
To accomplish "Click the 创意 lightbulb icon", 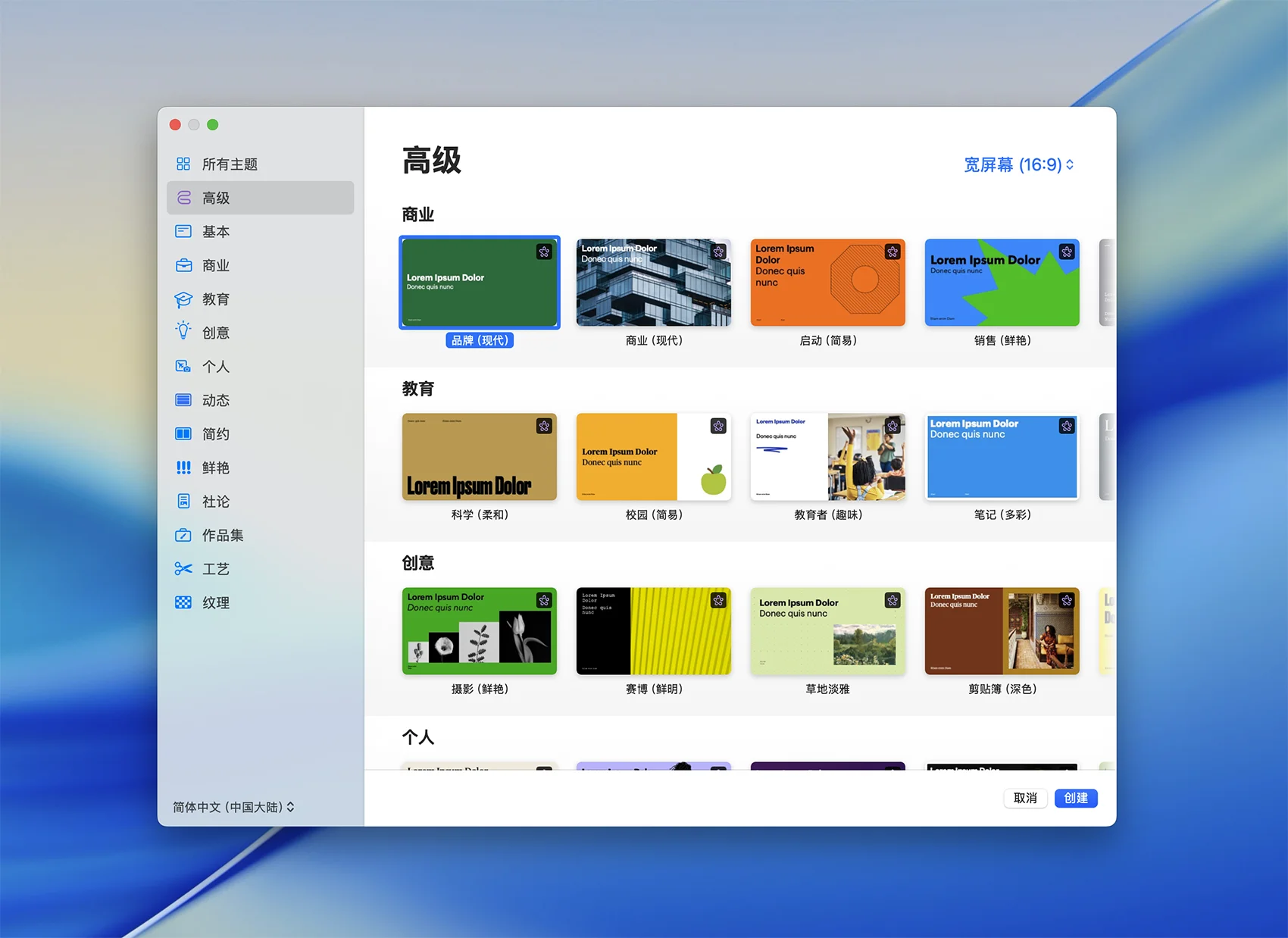I will point(183,332).
